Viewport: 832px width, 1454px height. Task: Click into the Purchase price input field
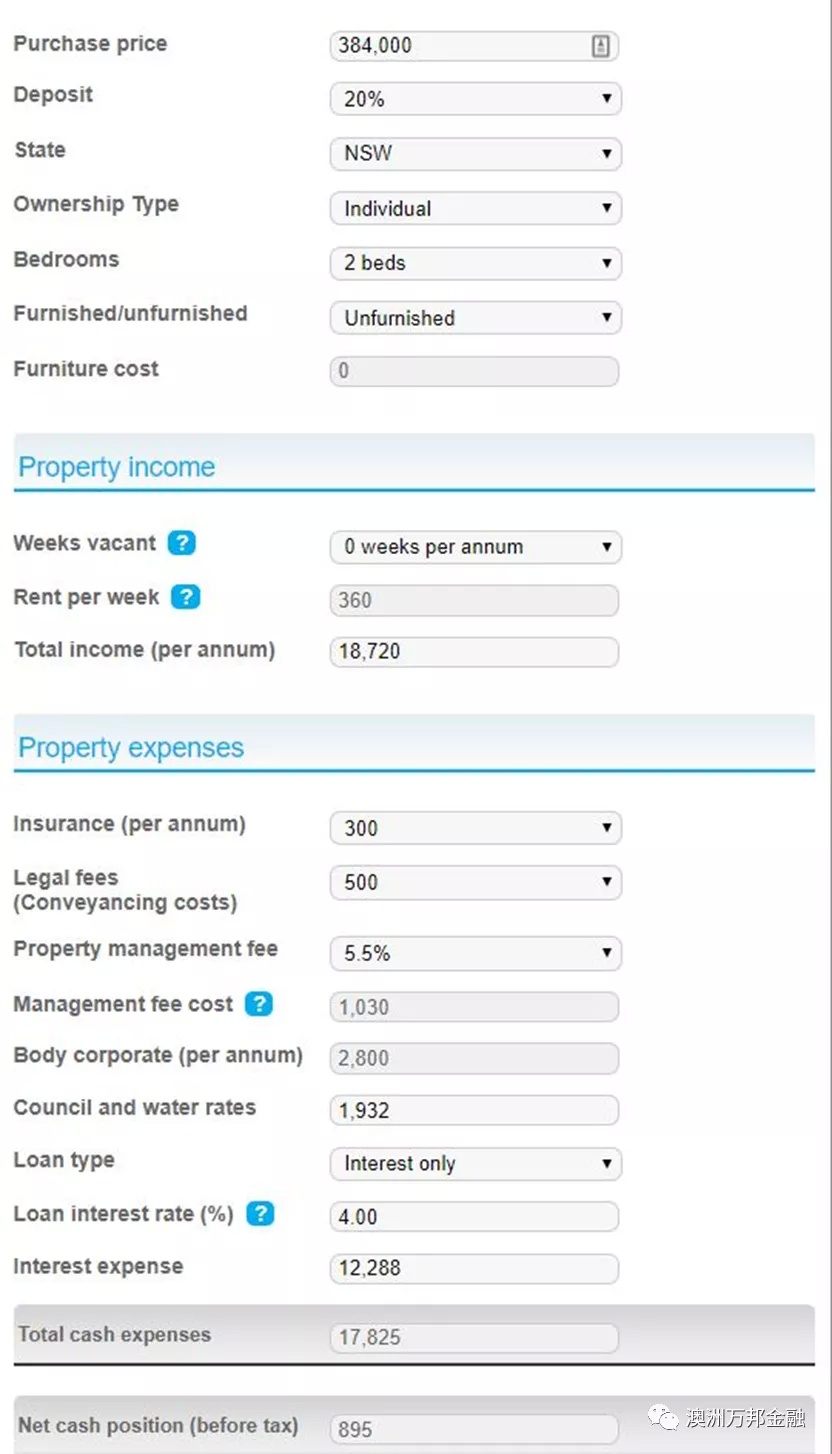click(474, 46)
